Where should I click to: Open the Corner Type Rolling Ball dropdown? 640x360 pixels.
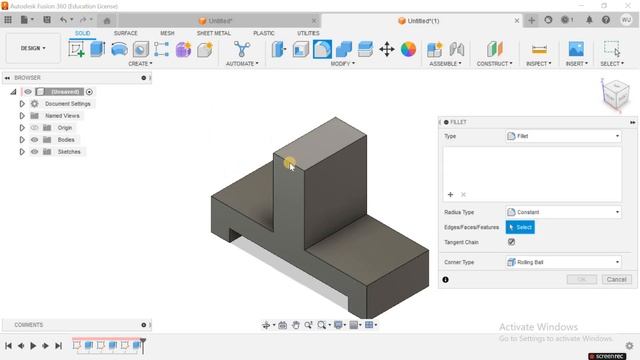(563, 262)
